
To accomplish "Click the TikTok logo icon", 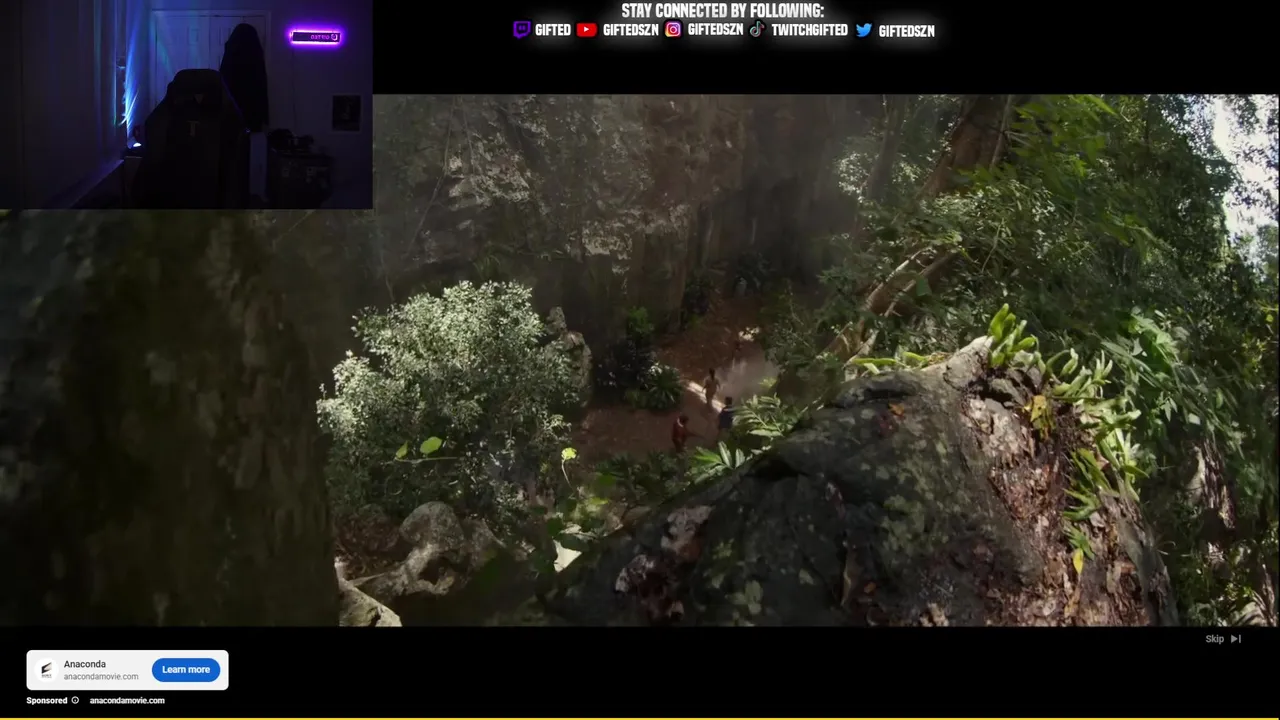I will coord(757,29).
